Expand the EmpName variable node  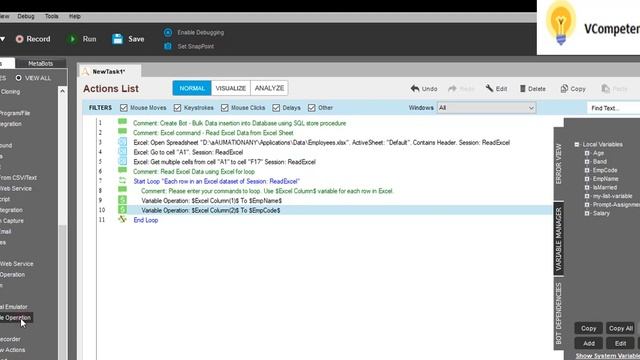point(587,179)
